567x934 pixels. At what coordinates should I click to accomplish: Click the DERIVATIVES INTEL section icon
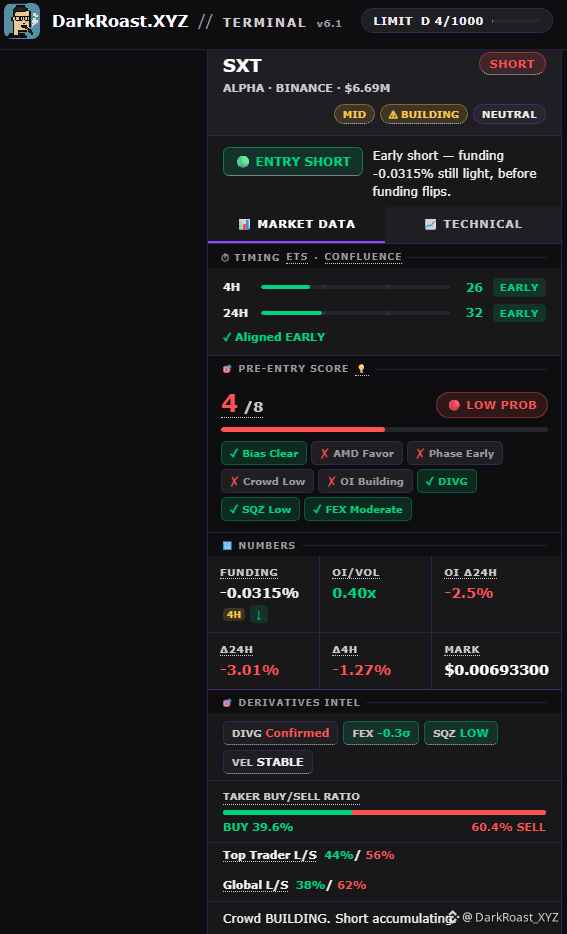pyautogui.click(x=226, y=703)
